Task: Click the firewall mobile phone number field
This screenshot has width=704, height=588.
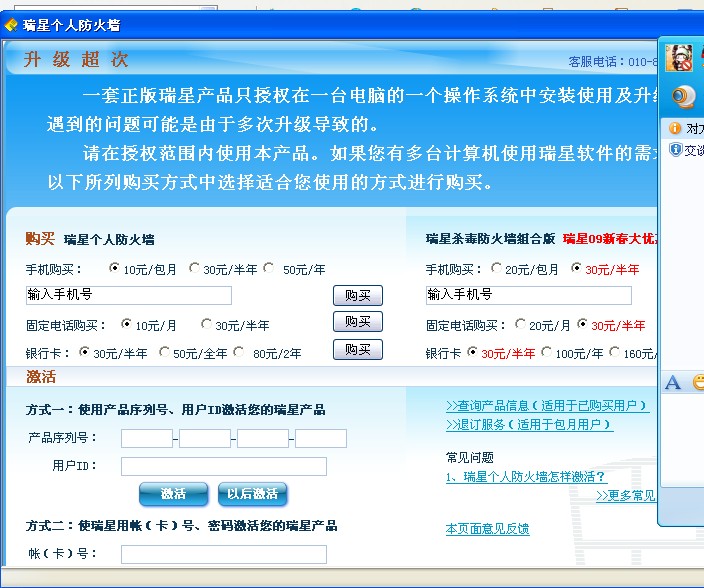Action: click(x=129, y=295)
